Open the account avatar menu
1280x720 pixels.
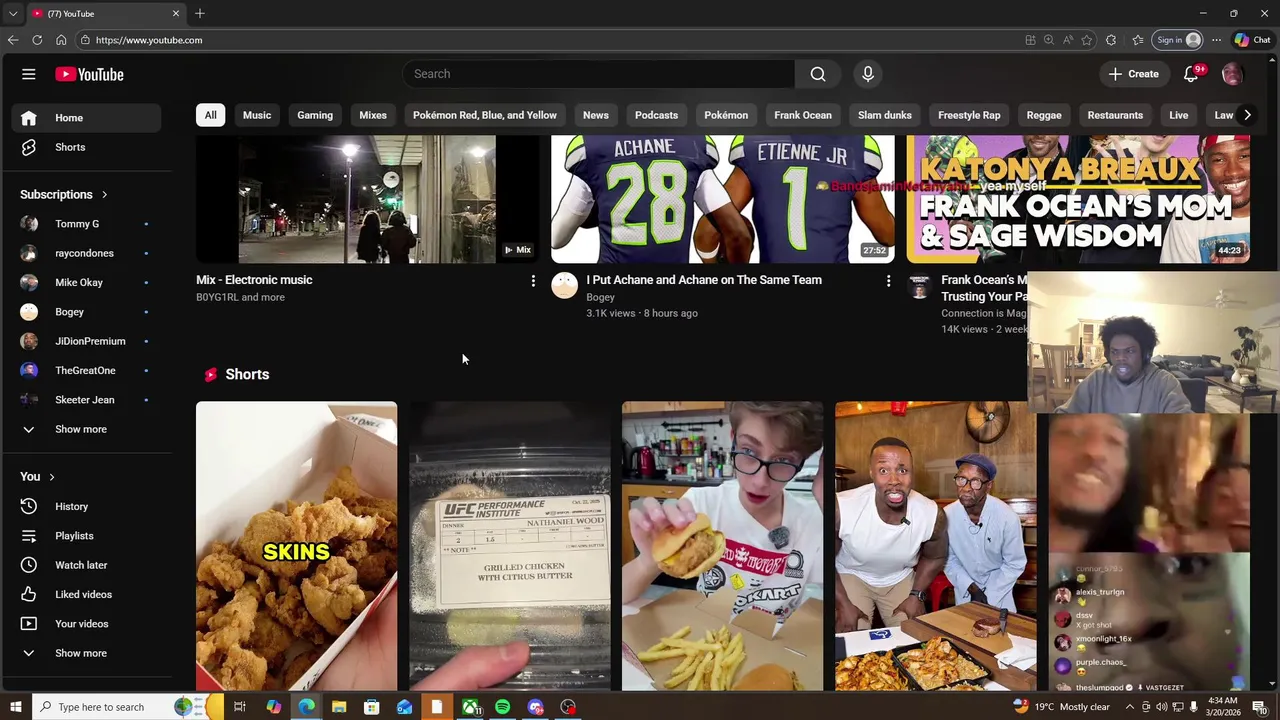(x=1232, y=74)
